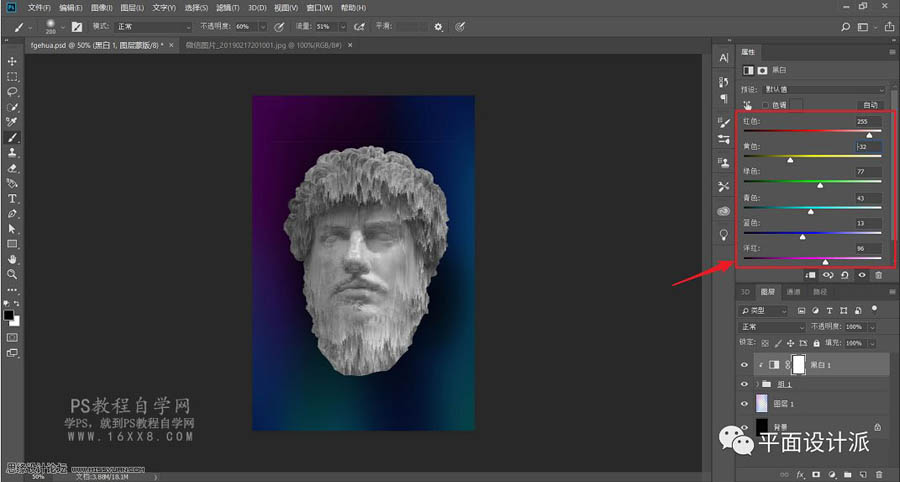900x482 pixels.
Task: Hide the 图层 1 layer via eye icon
Action: click(x=744, y=403)
